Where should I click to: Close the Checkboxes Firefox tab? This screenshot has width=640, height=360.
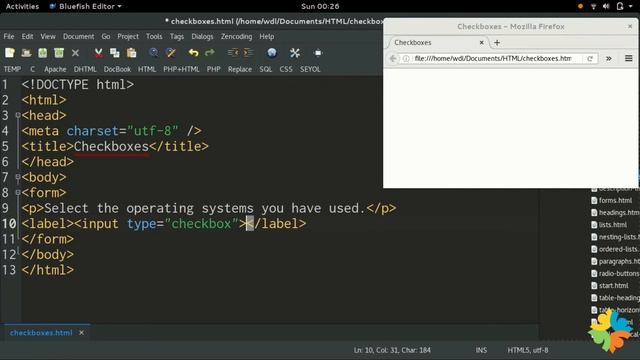[x=482, y=42]
